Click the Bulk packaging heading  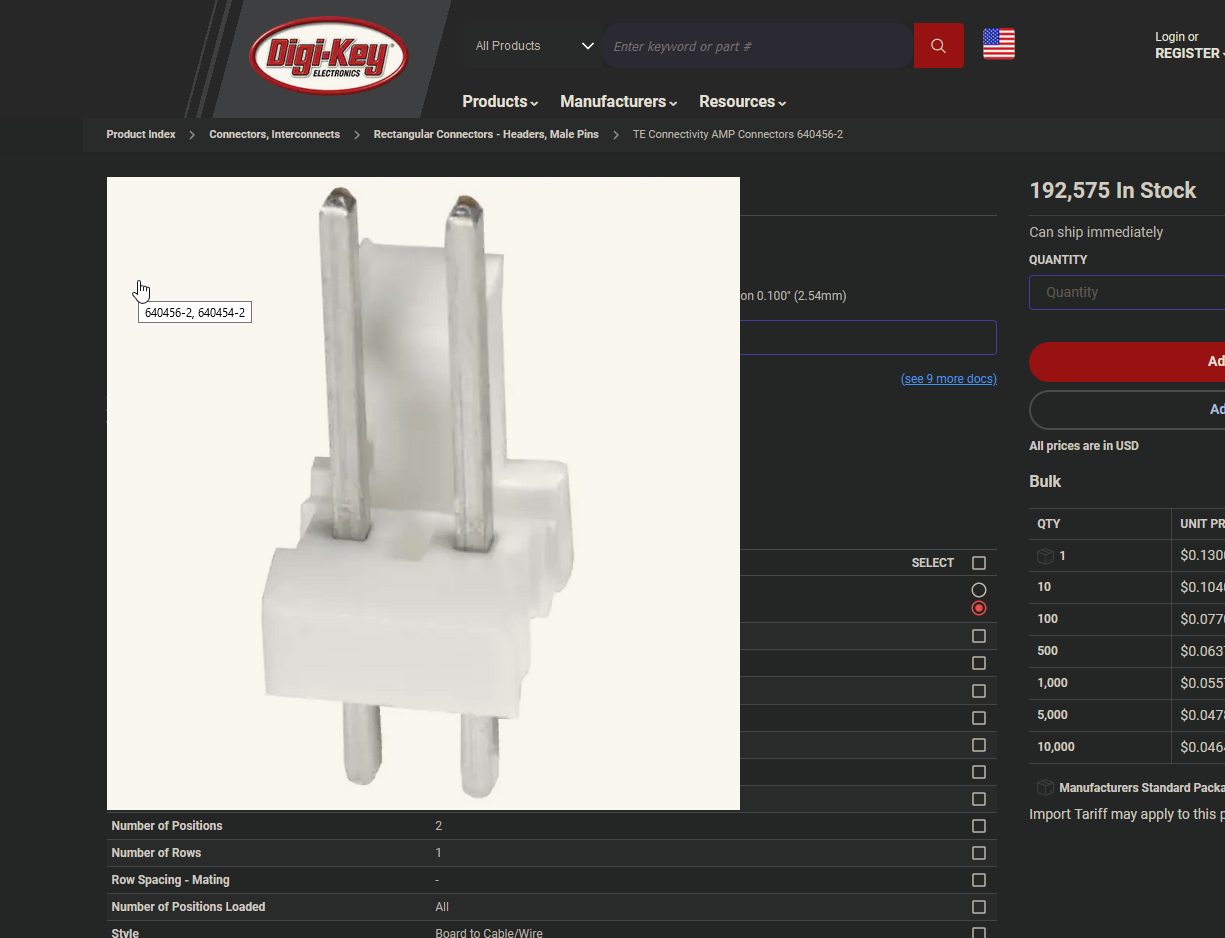(x=1045, y=481)
